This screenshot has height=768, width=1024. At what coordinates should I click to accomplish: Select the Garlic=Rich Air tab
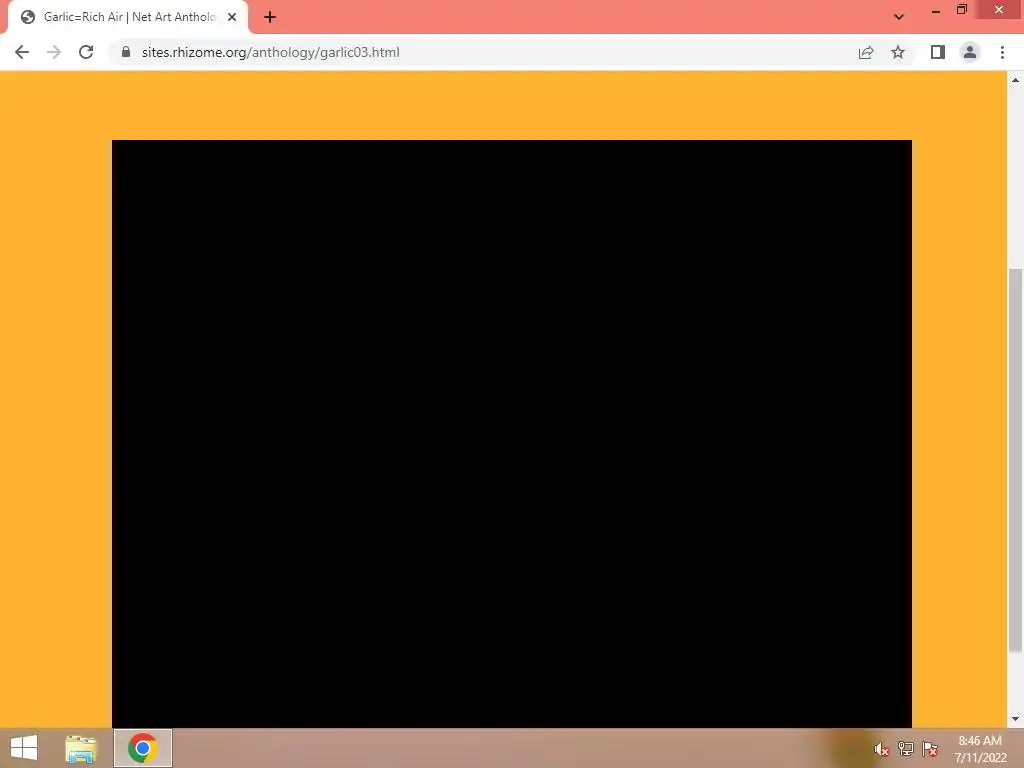[128, 17]
